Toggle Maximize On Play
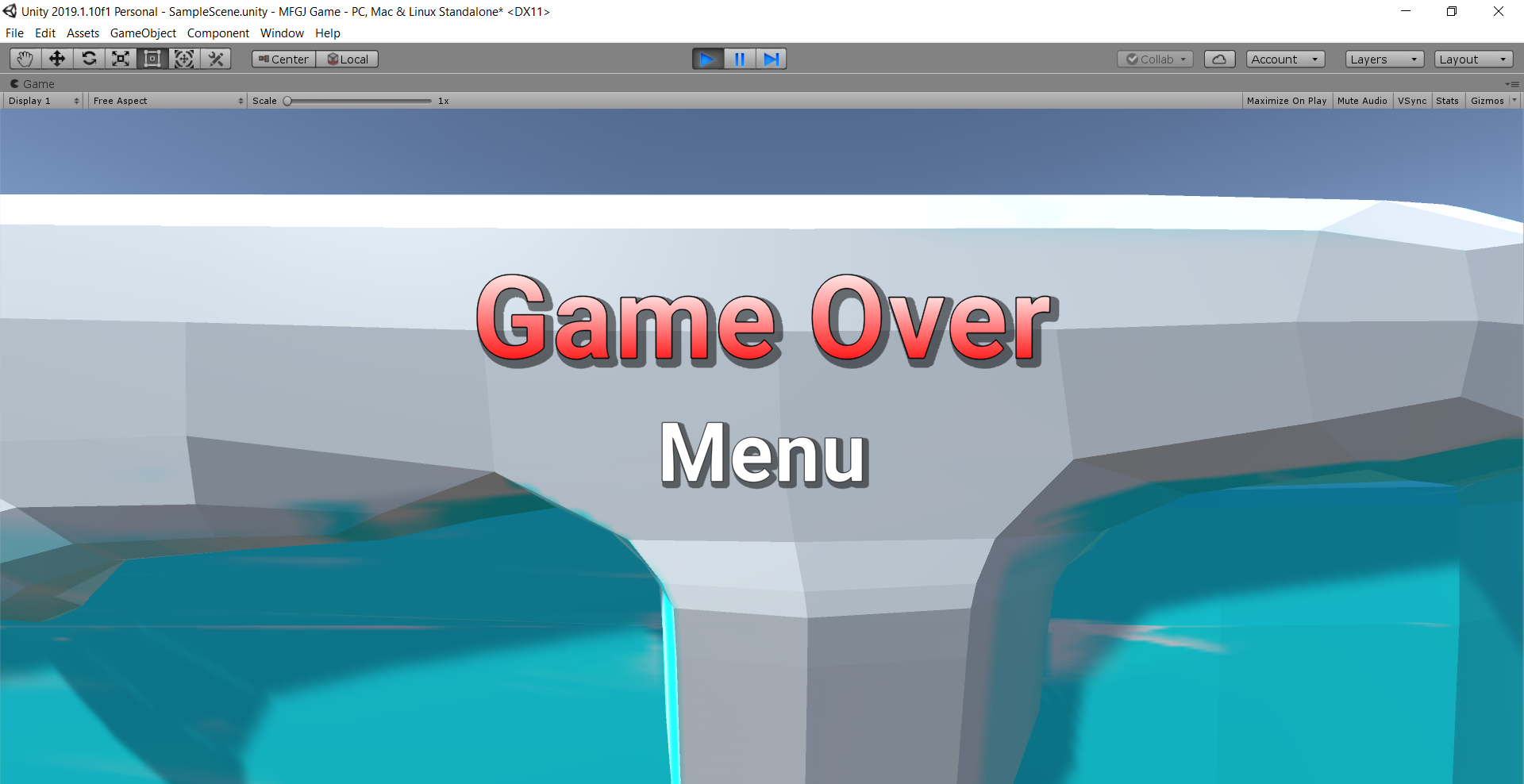The height and width of the screenshot is (784, 1524). (x=1287, y=101)
